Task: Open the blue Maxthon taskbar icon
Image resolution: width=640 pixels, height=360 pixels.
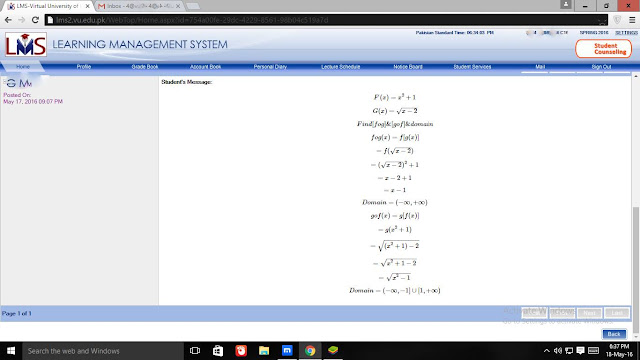Action: pos(287,351)
